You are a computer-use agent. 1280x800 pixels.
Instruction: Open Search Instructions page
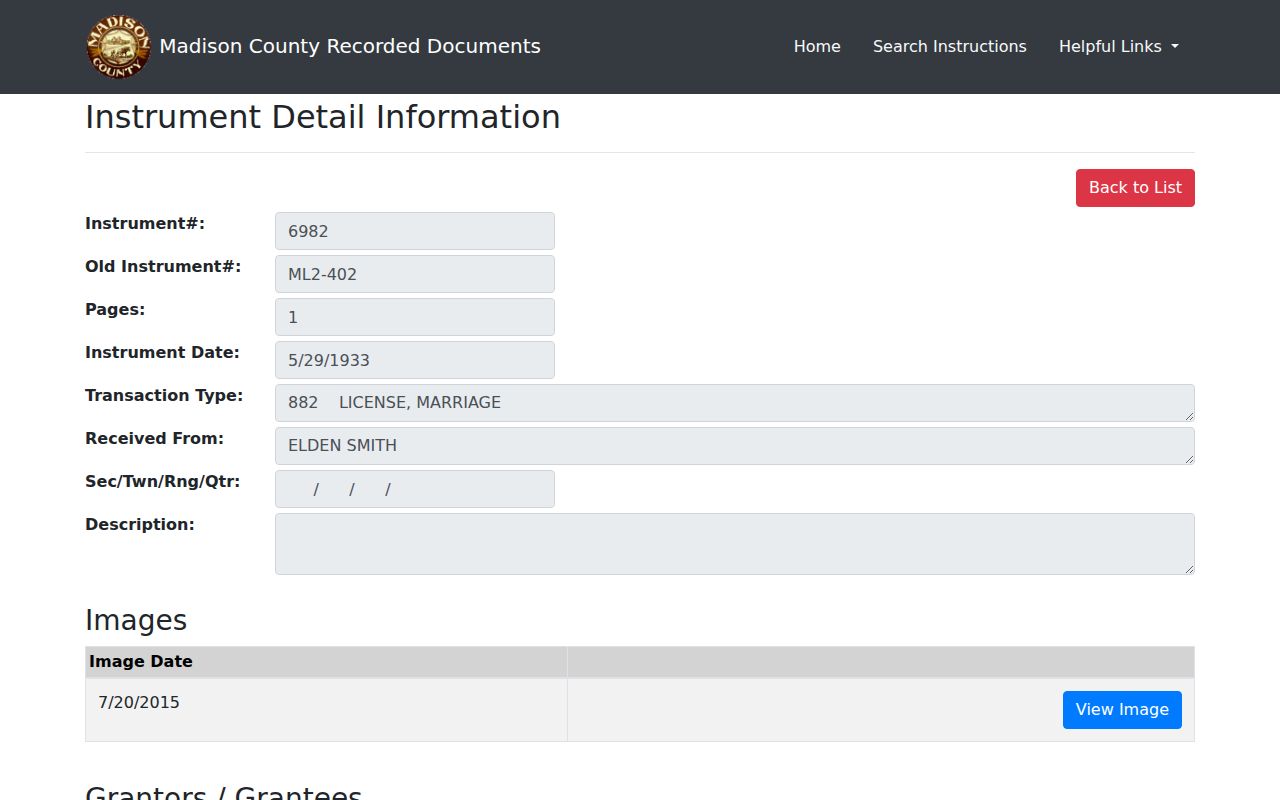point(949,46)
